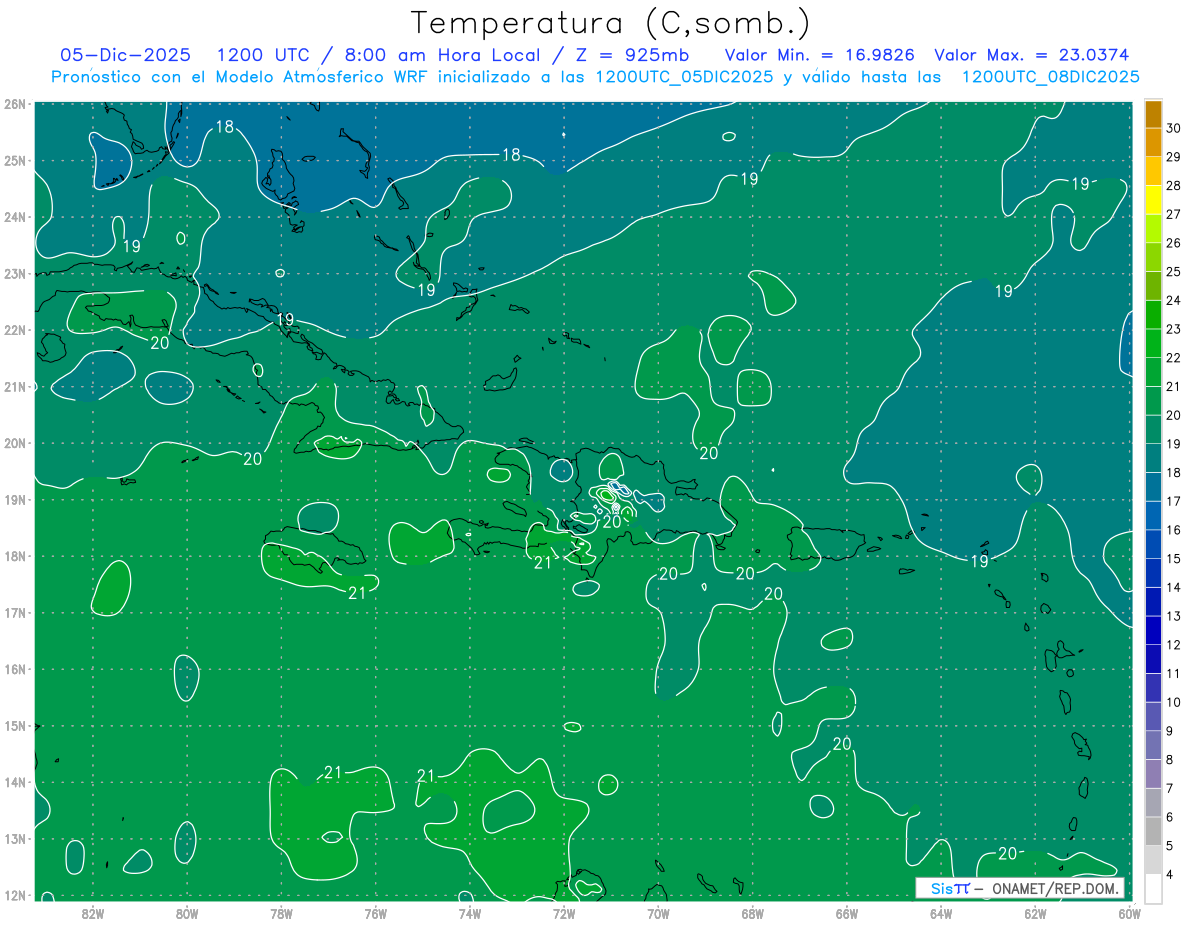Click the "18N" latitude axis label
The width and height of the screenshot is (1200, 927).
click(x=15, y=556)
